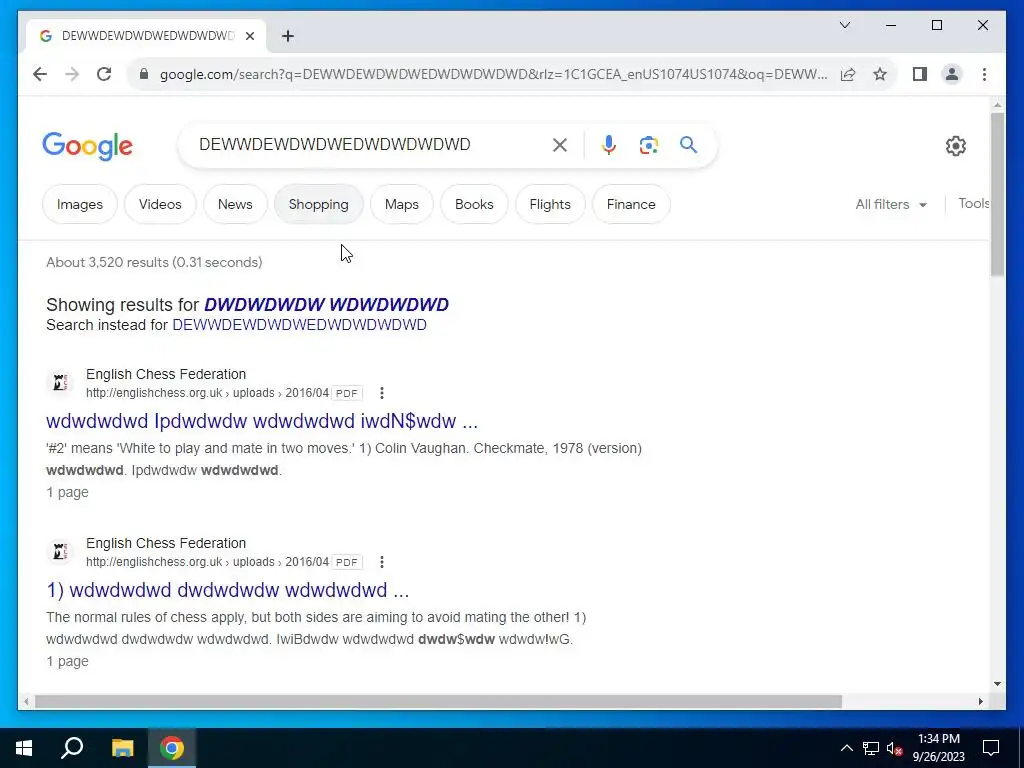Open the Chrome profile avatar
This screenshot has width=1024, height=768.
952,74
